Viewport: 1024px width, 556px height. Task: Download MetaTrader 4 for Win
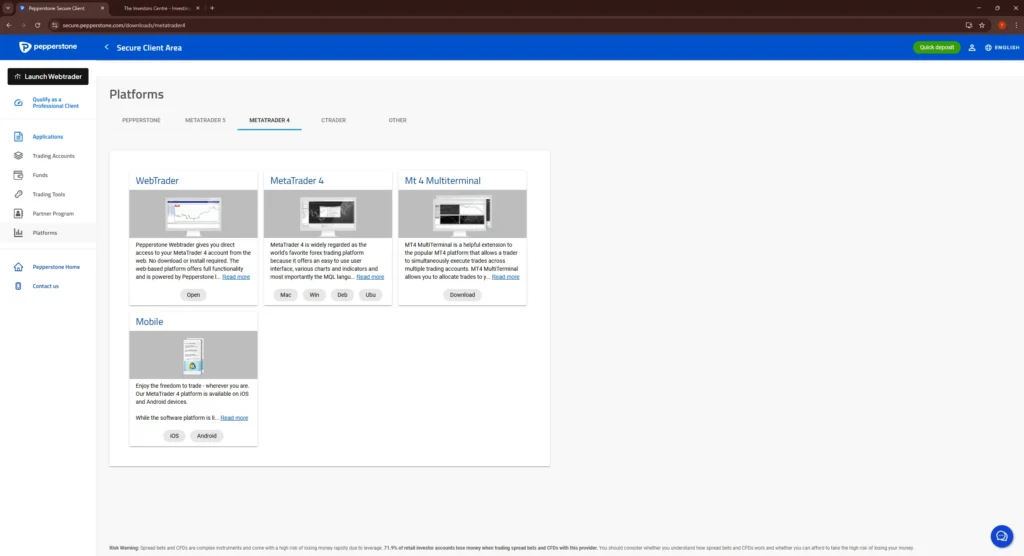pos(314,295)
